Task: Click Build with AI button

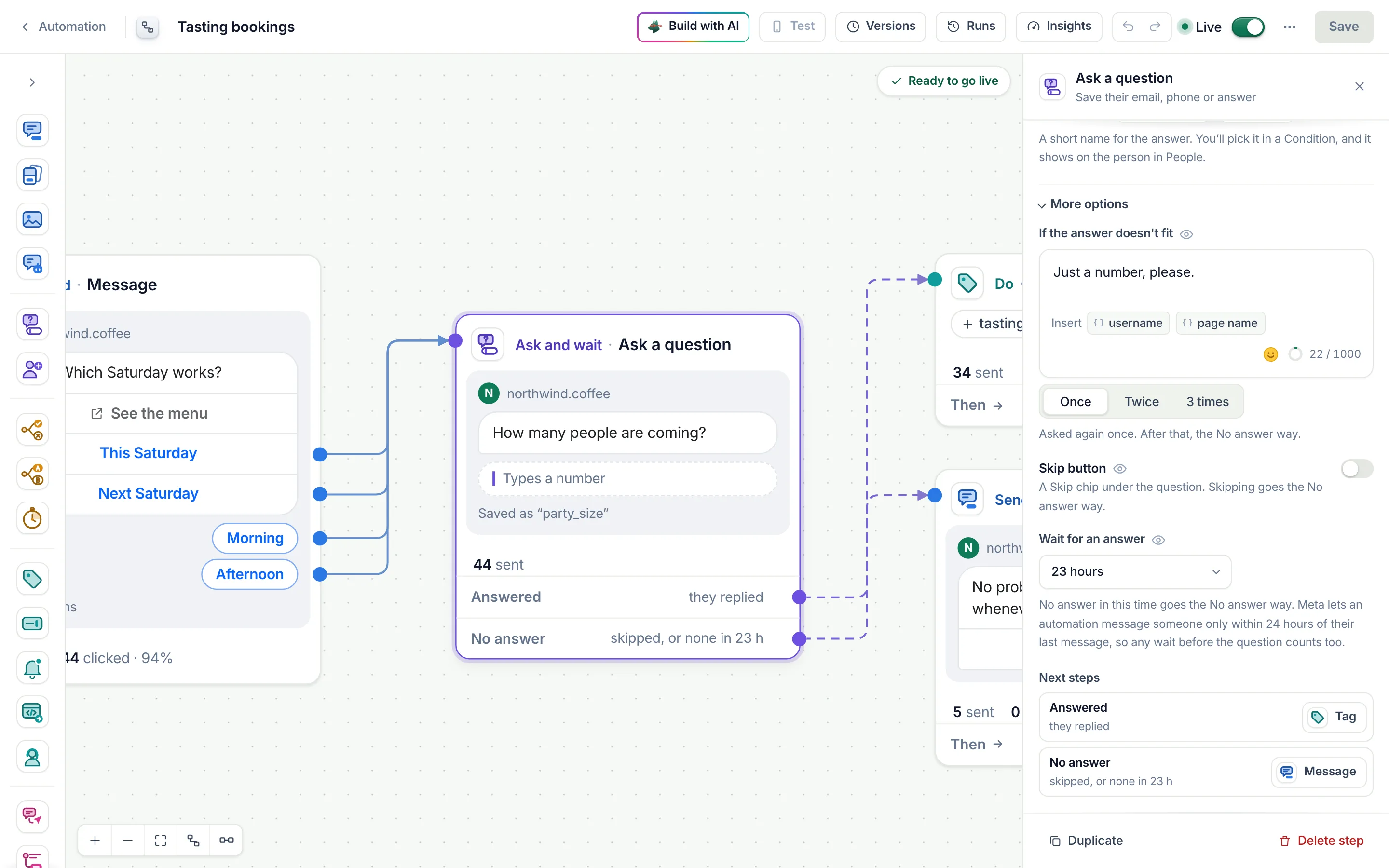Action: click(693, 27)
